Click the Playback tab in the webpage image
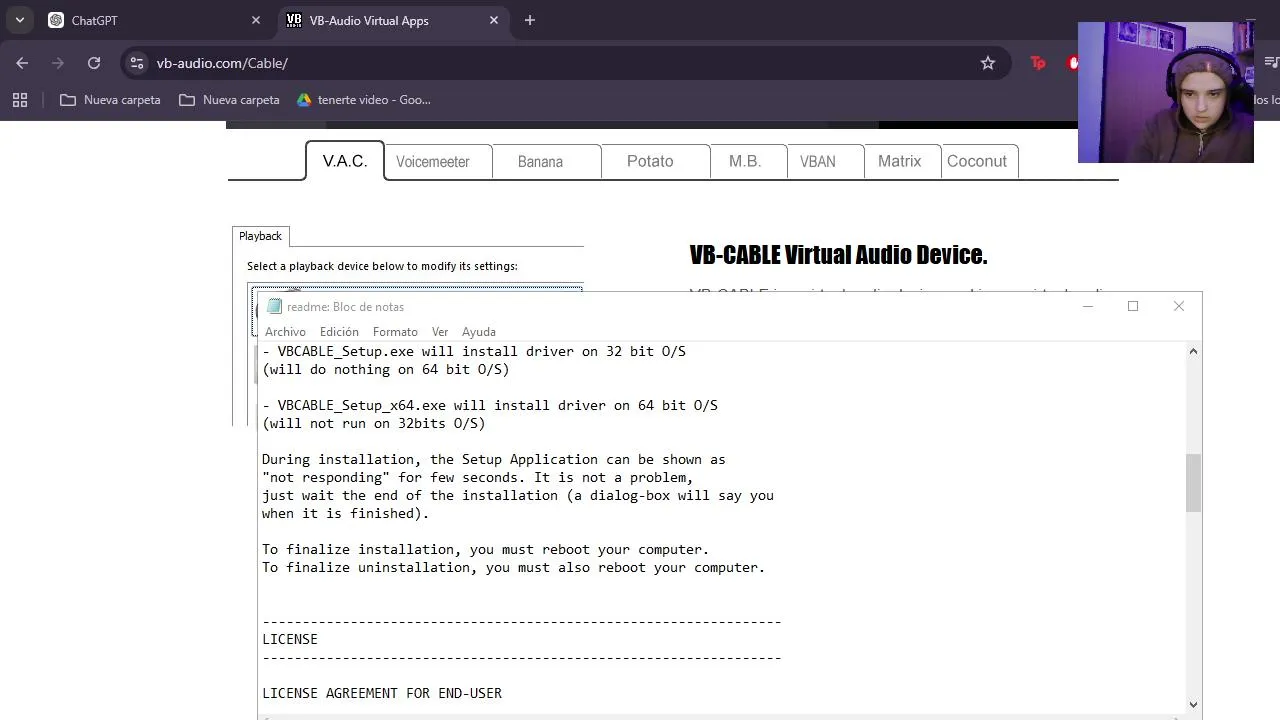The width and height of the screenshot is (1280, 720). click(x=260, y=236)
